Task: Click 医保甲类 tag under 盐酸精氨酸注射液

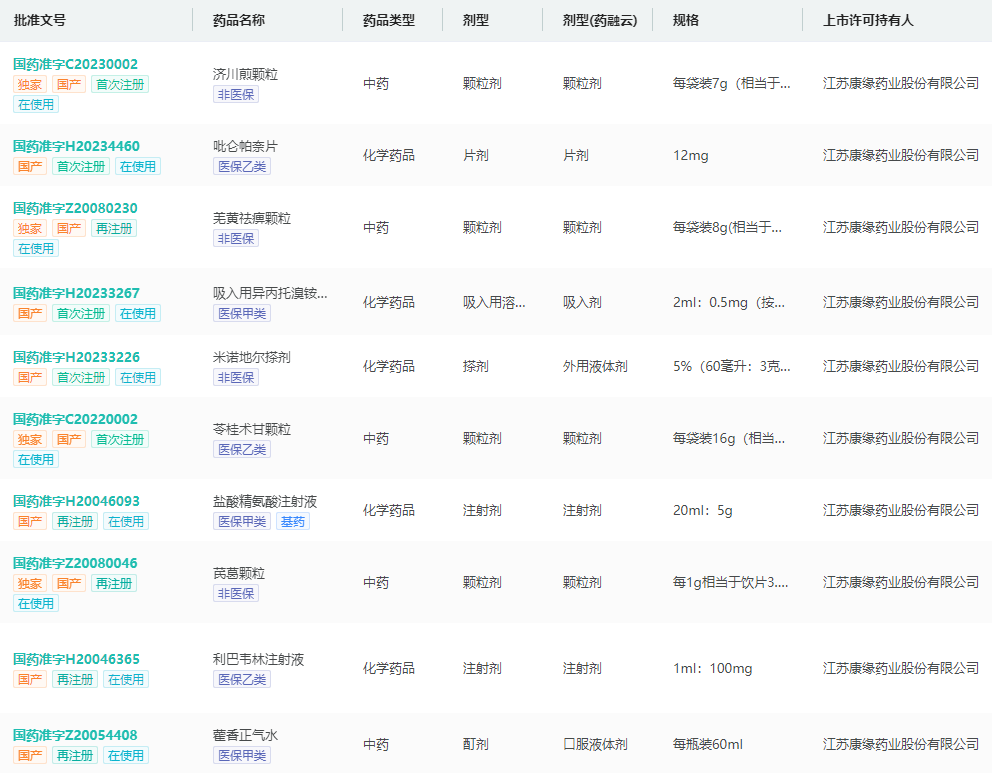Action: [242, 522]
